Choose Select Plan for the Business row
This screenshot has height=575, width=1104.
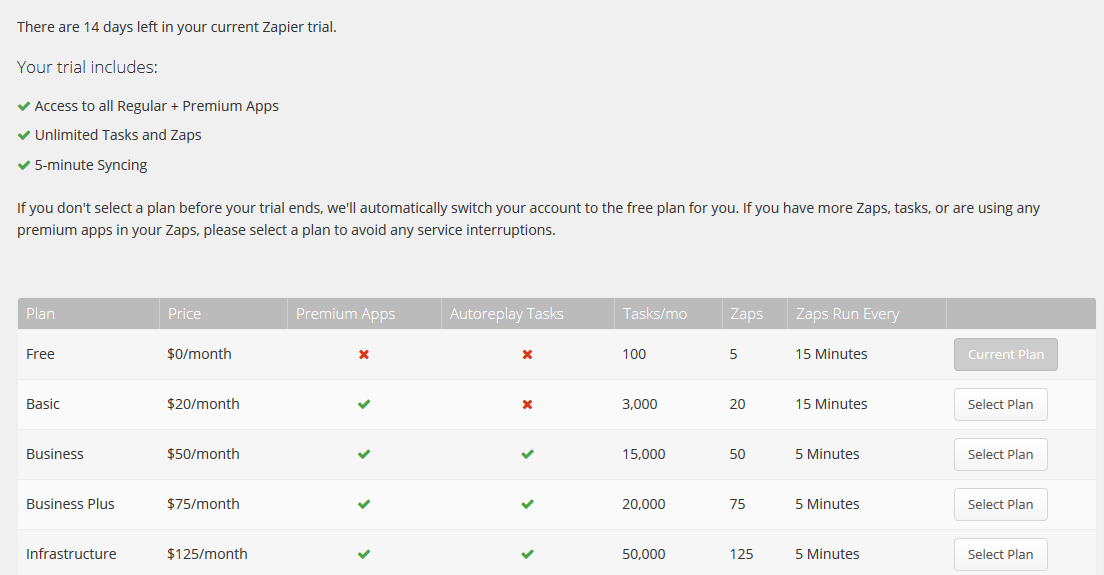point(1000,455)
